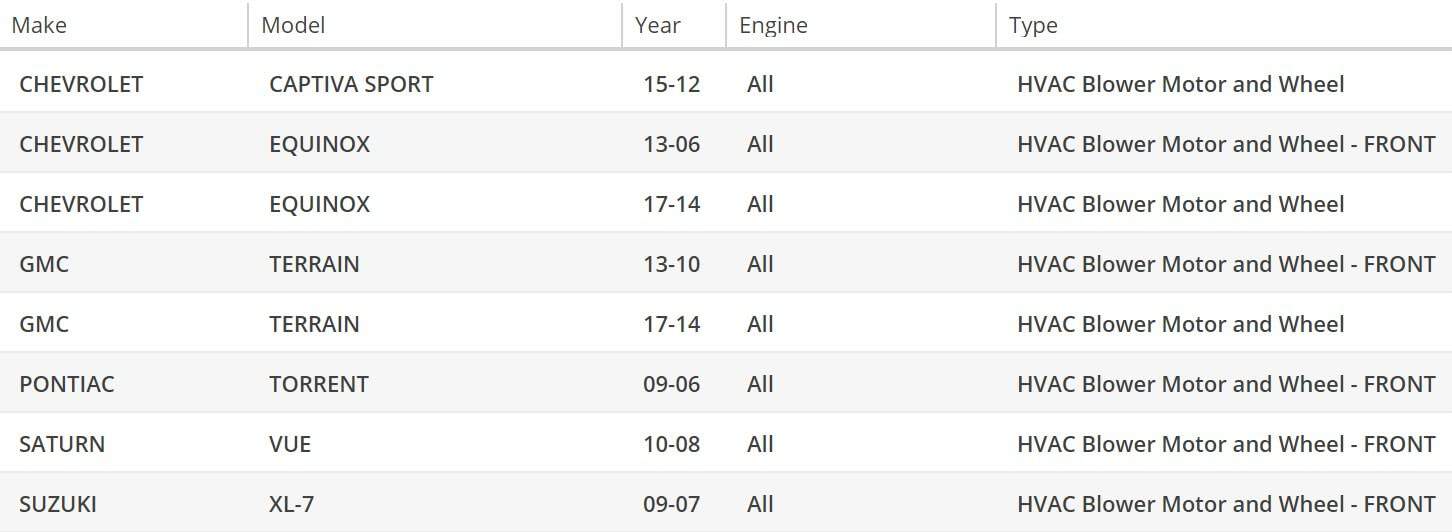Select the Chevrolet Captiva Sport row
The width and height of the screenshot is (1452, 532).
(x=81, y=84)
